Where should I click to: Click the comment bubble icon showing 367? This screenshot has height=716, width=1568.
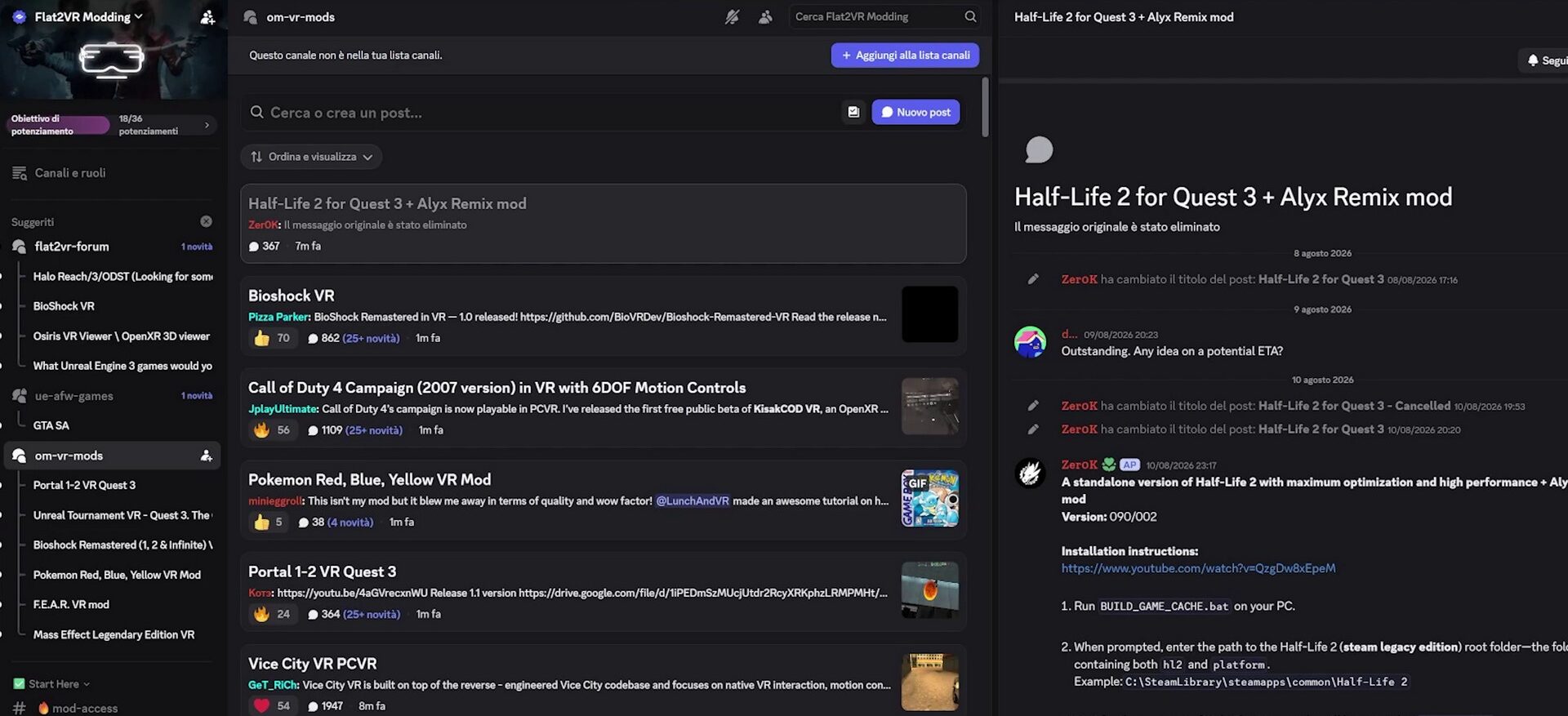tap(254, 247)
